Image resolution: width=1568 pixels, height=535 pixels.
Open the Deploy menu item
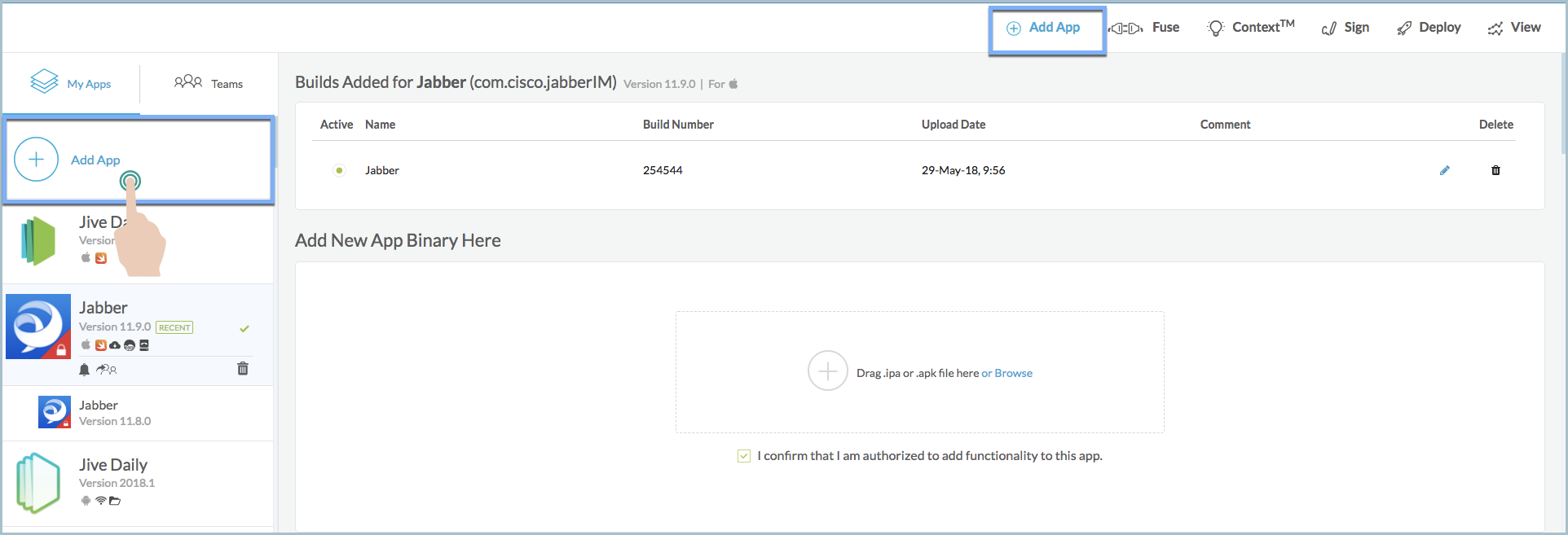click(x=1429, y=28)
